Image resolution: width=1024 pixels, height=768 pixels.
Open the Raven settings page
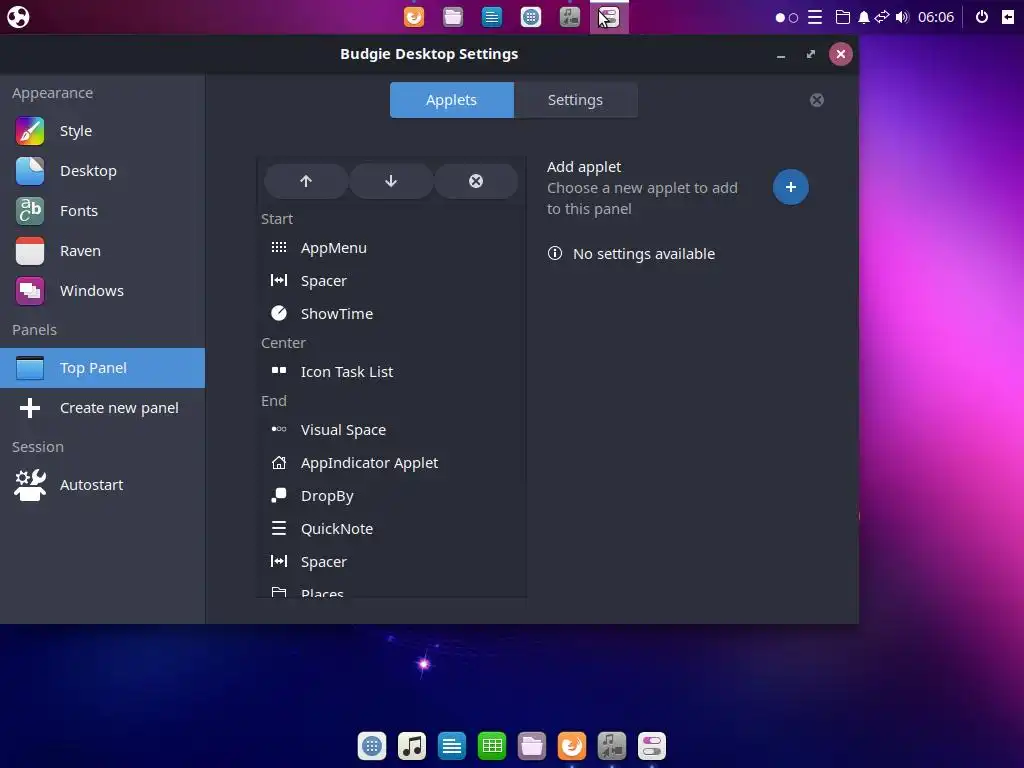[x=103, y=251]
